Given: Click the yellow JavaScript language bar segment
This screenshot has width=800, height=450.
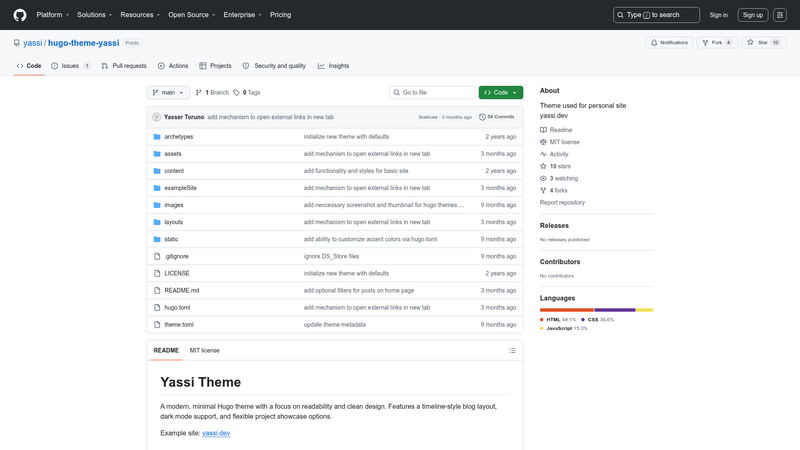Looking at the screenshot, I should pos(645,310).
